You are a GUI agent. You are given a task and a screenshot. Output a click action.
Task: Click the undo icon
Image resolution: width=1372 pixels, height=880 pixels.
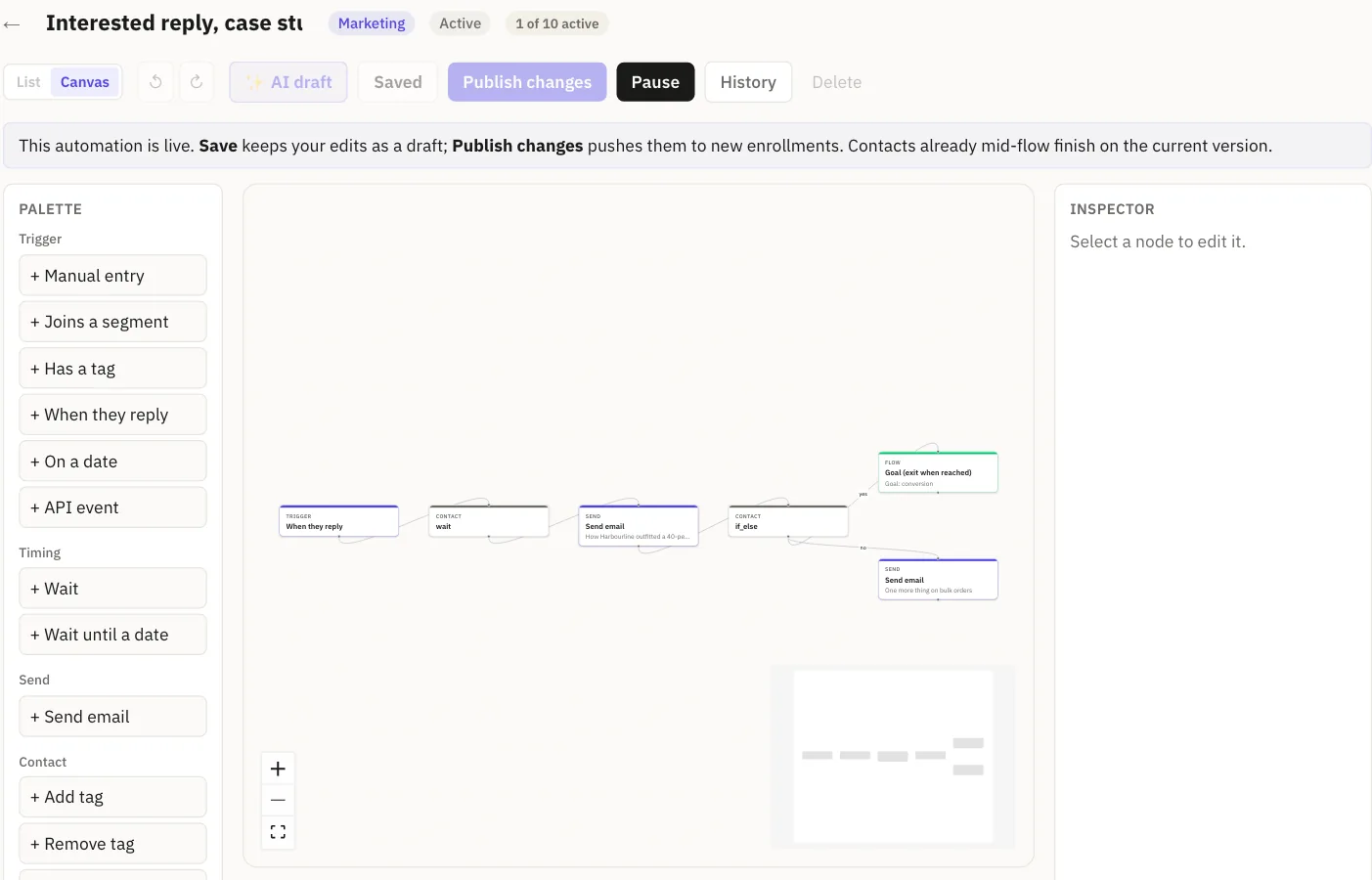click(155, 82)
